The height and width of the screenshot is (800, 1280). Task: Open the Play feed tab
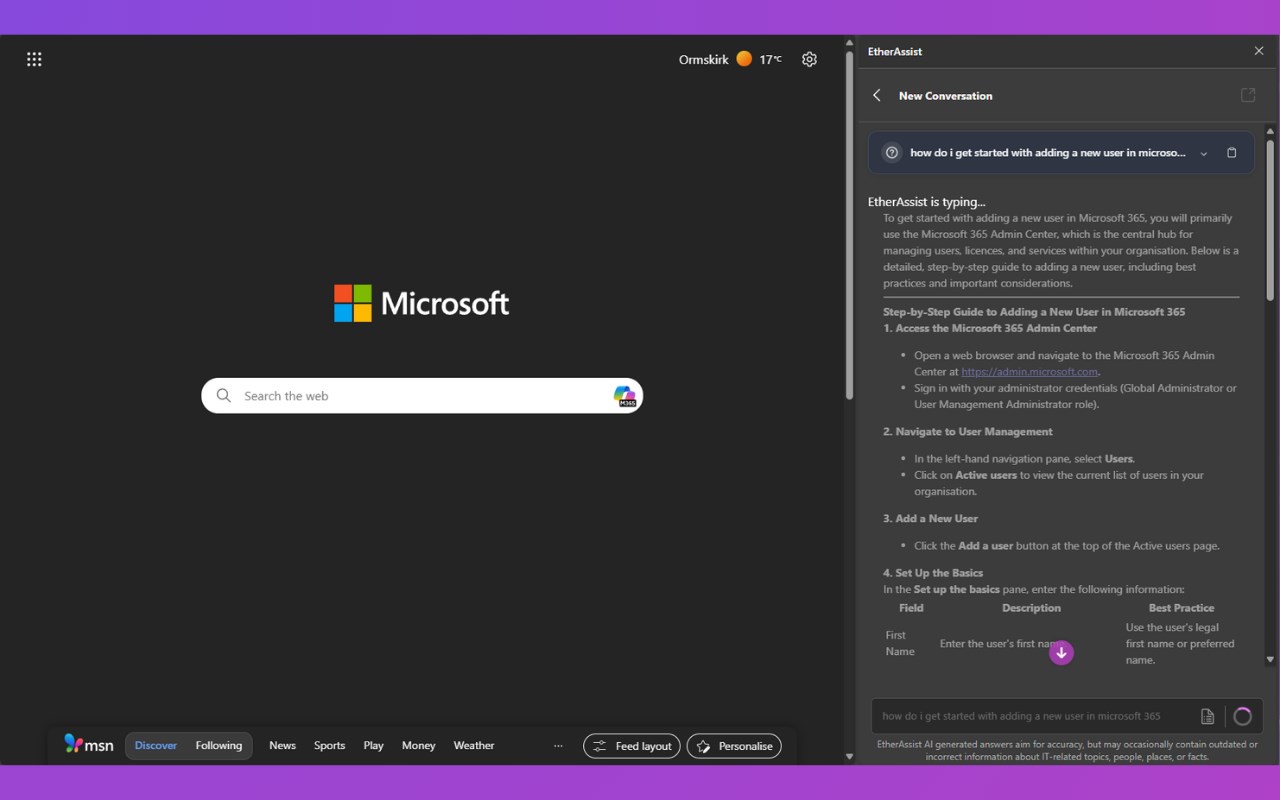pos(373,746)
